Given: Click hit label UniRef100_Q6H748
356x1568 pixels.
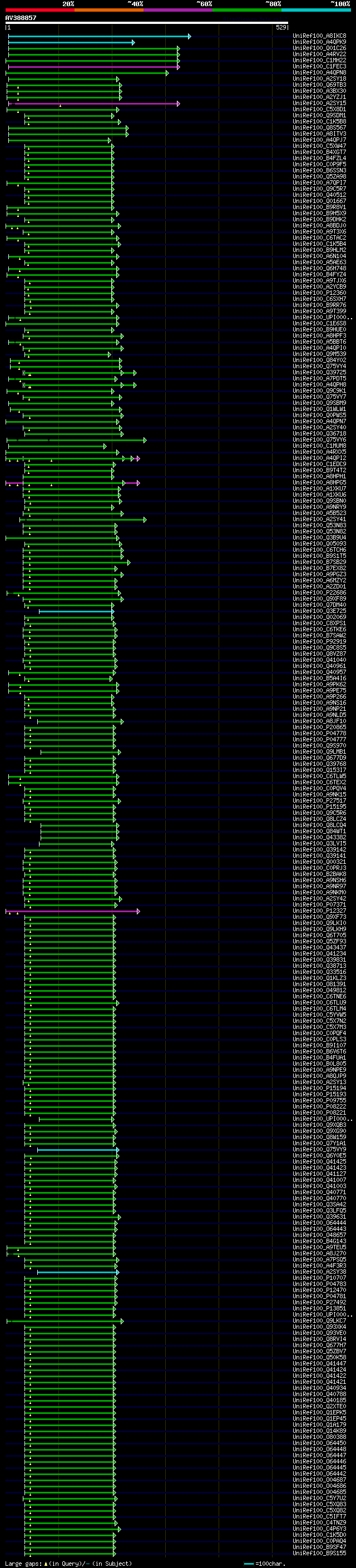Looking at the screenshot, I should pos(319,269).
